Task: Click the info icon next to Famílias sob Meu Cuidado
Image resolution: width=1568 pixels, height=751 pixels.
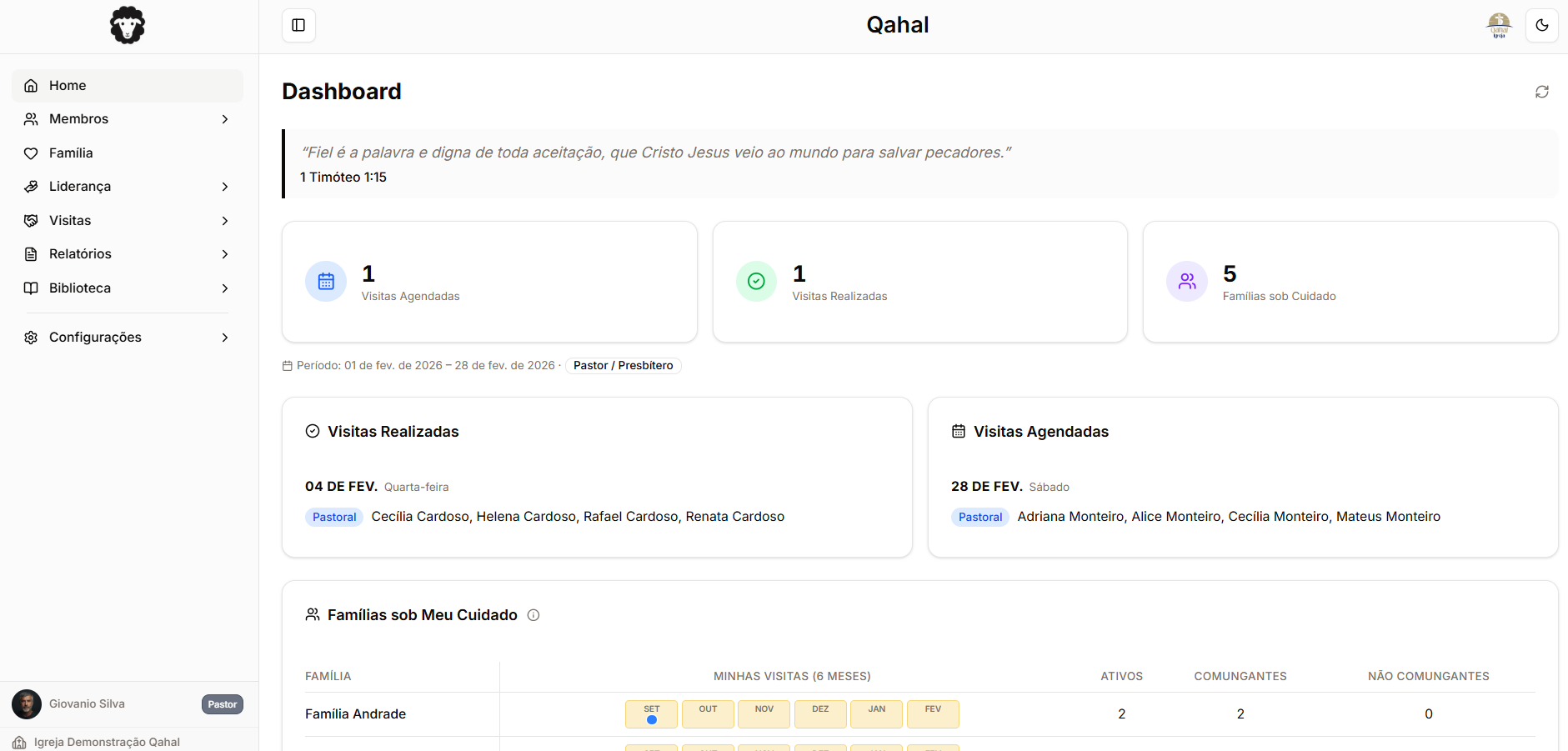Action: click(534, 615)
